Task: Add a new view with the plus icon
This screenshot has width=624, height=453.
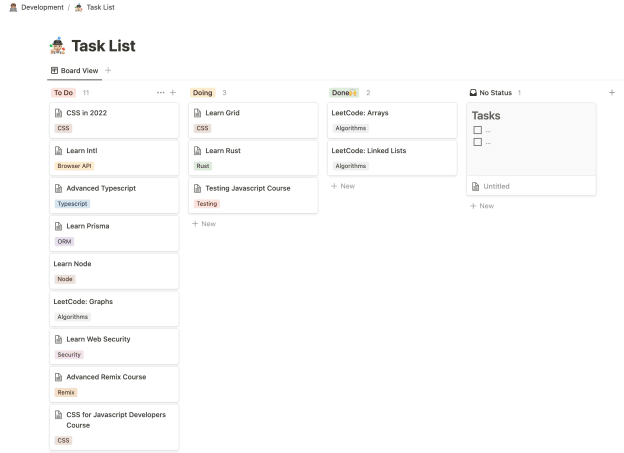Action: point(108,70)
